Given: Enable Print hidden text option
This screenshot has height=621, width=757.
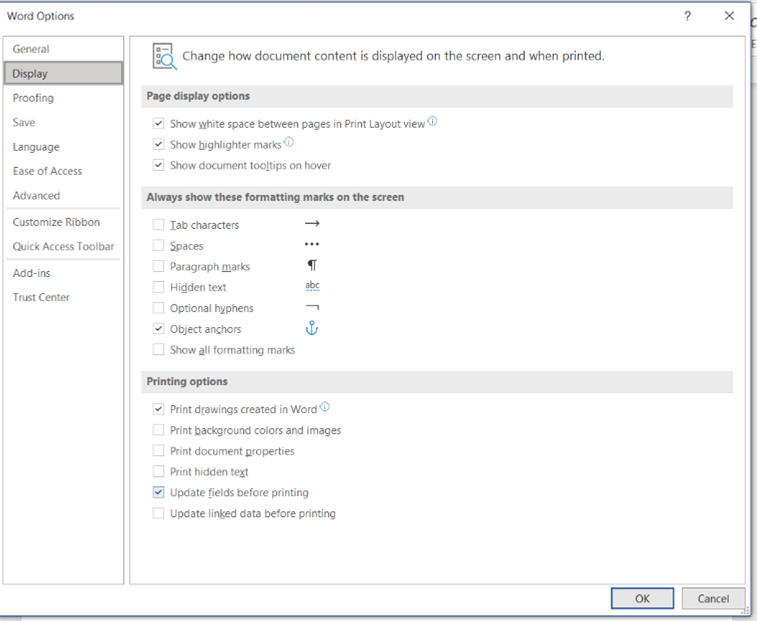Looking at the screenshot, I should (x=158, y=471).
